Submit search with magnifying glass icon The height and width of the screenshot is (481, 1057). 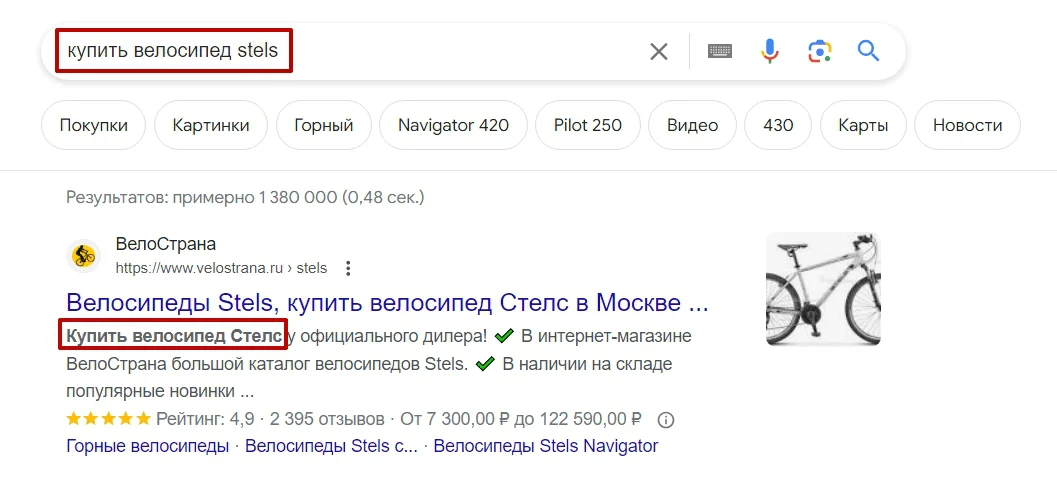[868, 51]
